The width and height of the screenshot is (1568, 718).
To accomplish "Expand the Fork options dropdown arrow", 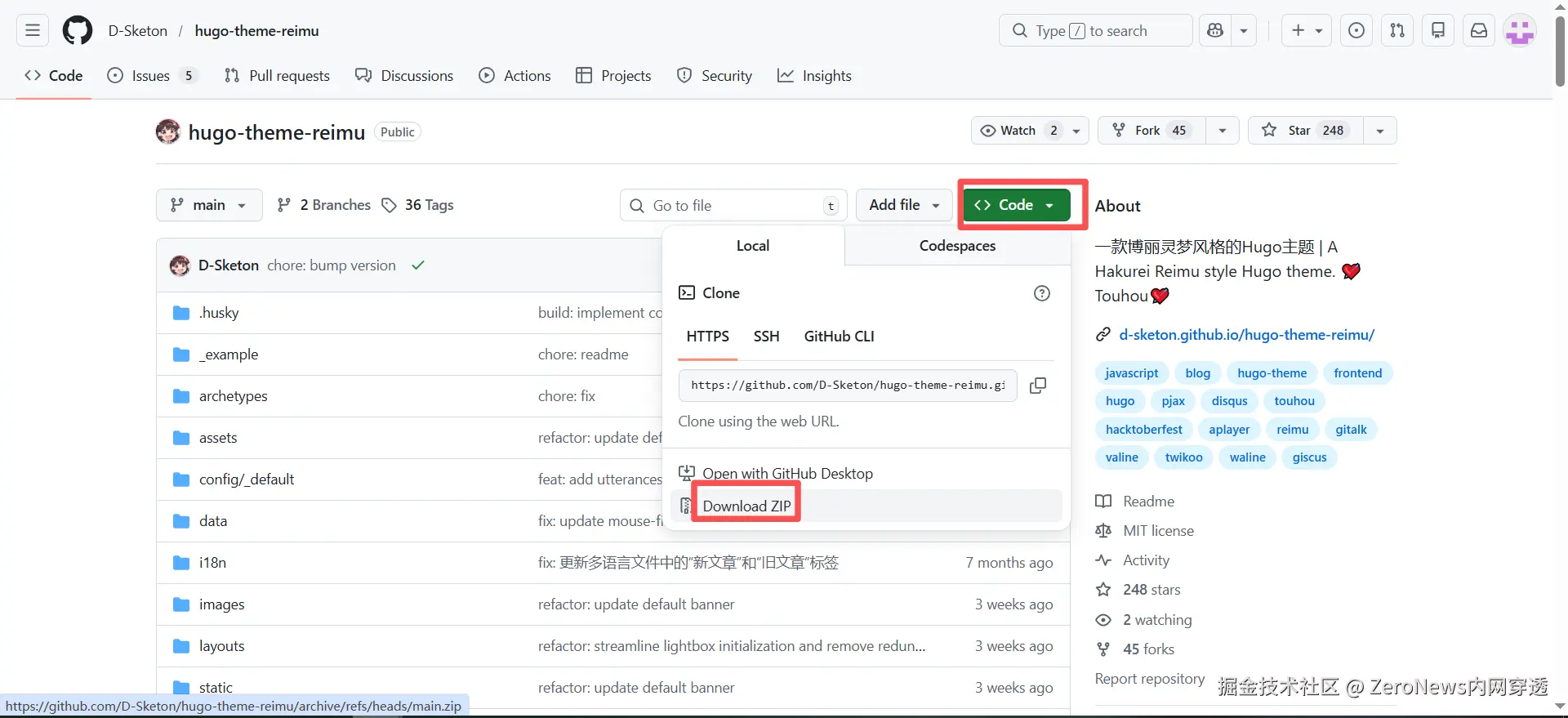I will tap(1223, 131).
